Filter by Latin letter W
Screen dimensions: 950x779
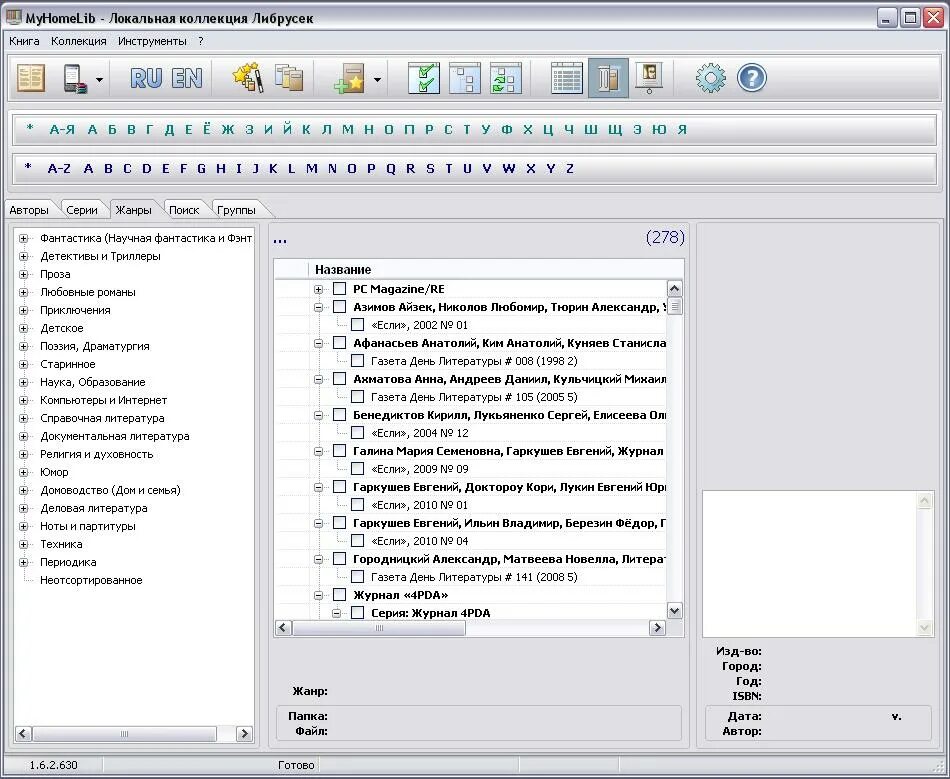509,168
